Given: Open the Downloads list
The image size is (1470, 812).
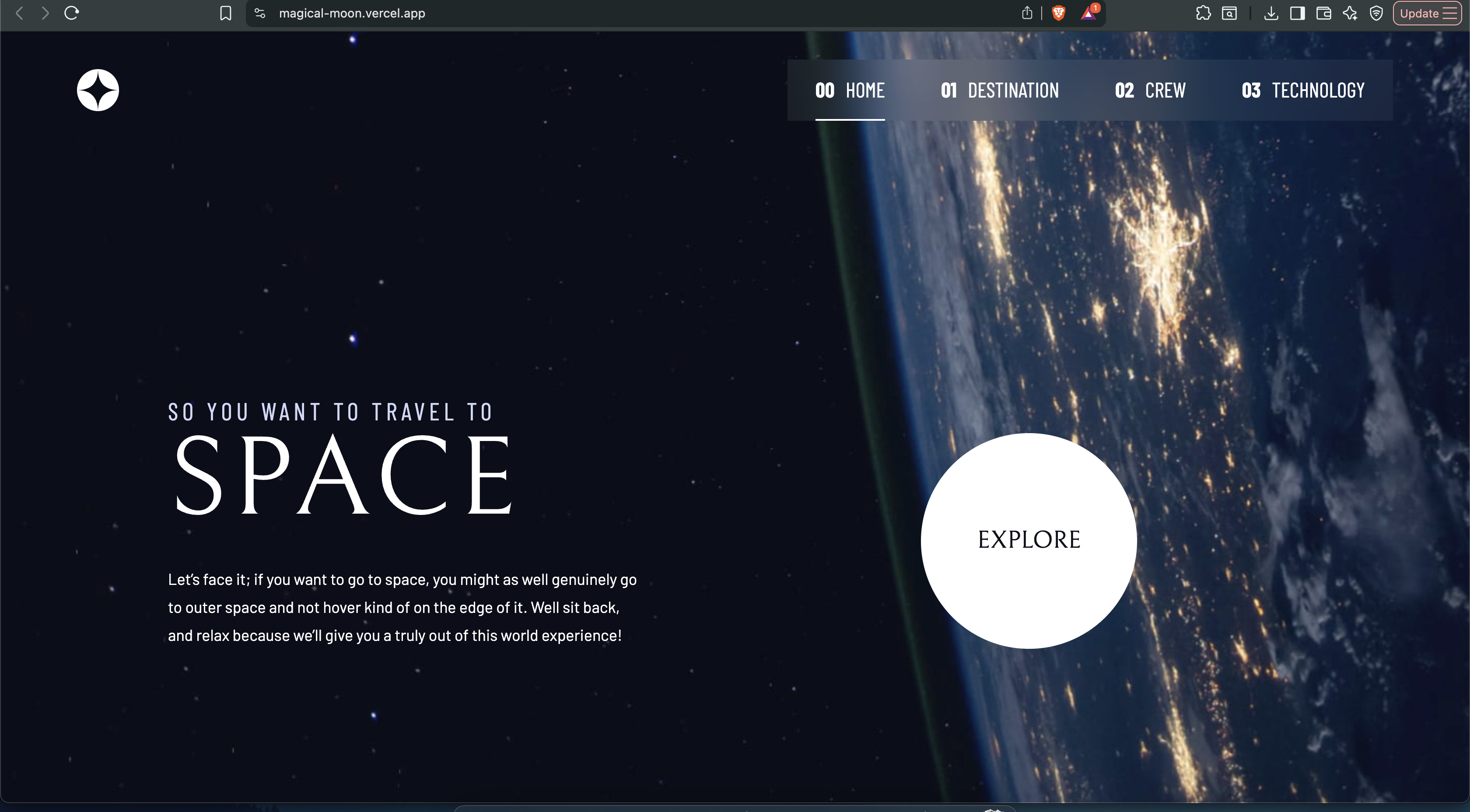Looking at the screenshot, I should [1271, 13].
